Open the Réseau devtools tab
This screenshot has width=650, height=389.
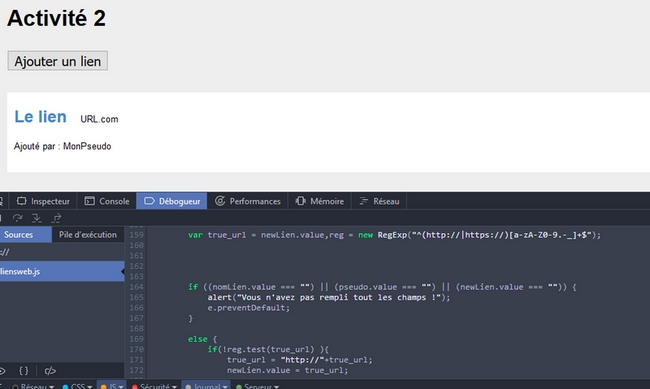click(x=379, y=201)
